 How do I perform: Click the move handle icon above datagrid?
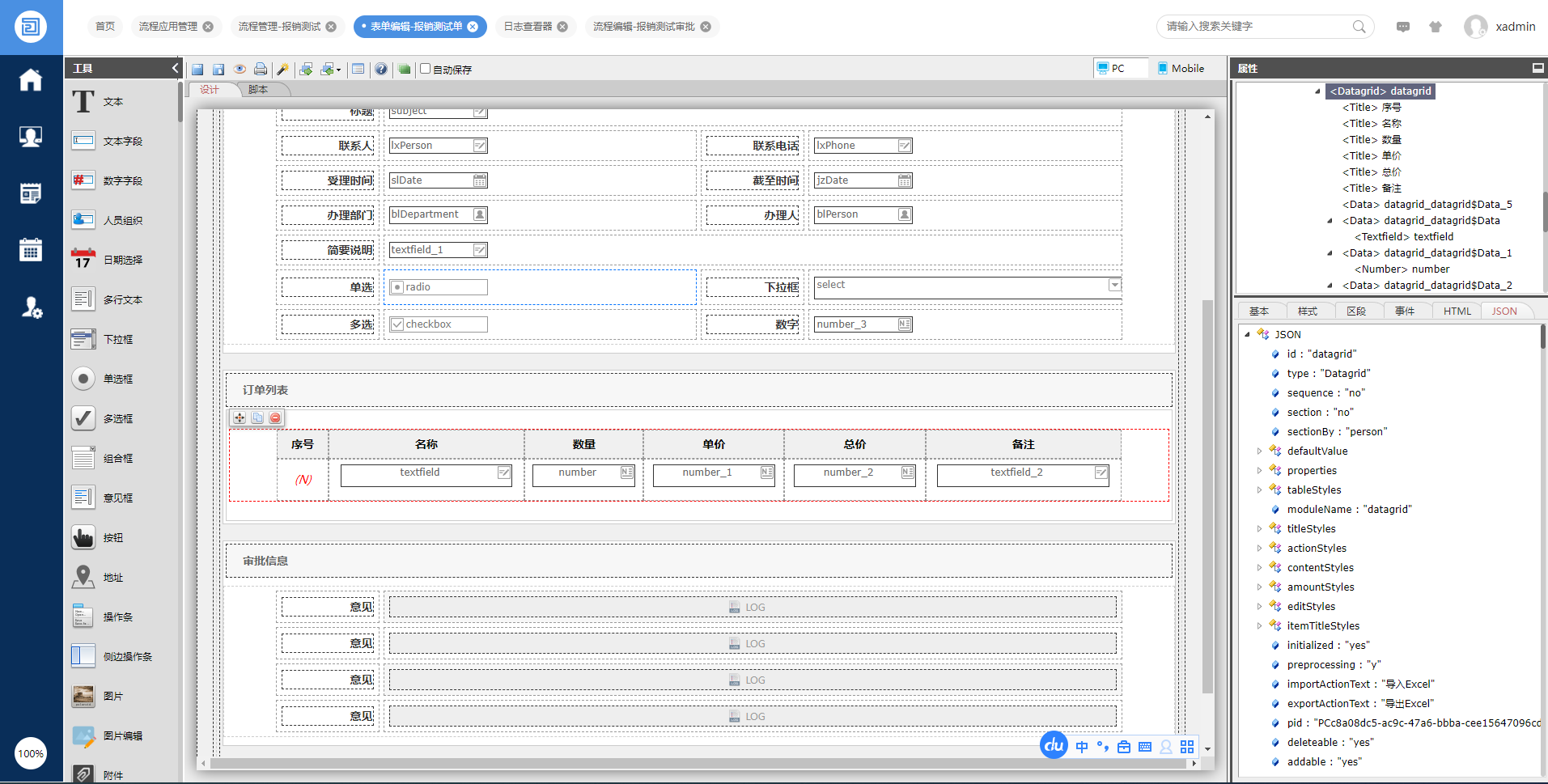coord(240,417)
